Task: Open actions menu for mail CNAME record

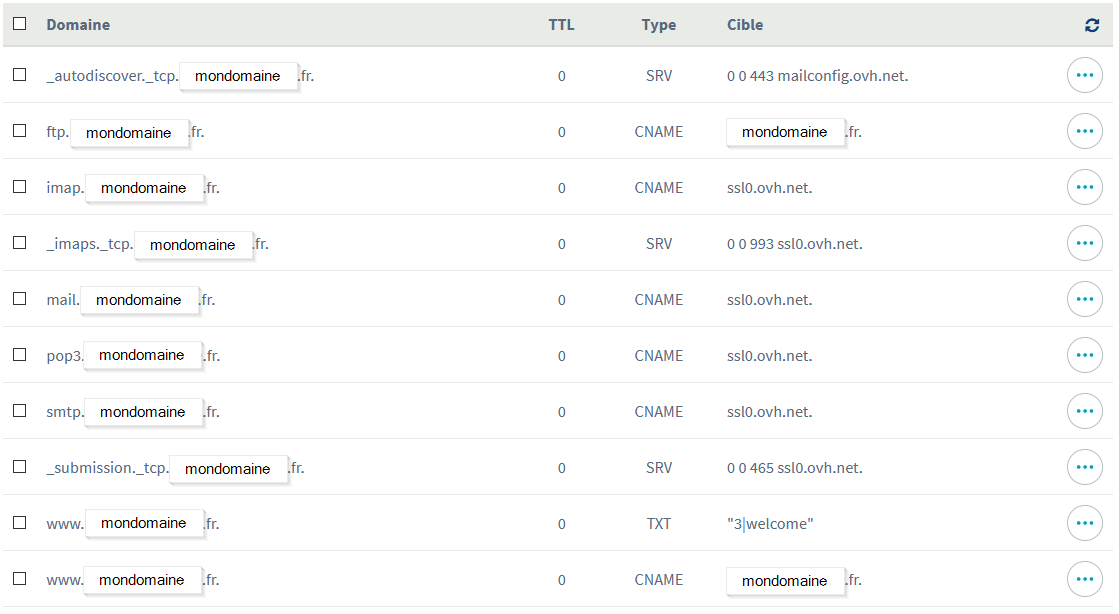Action: [x=1085, y=299]
